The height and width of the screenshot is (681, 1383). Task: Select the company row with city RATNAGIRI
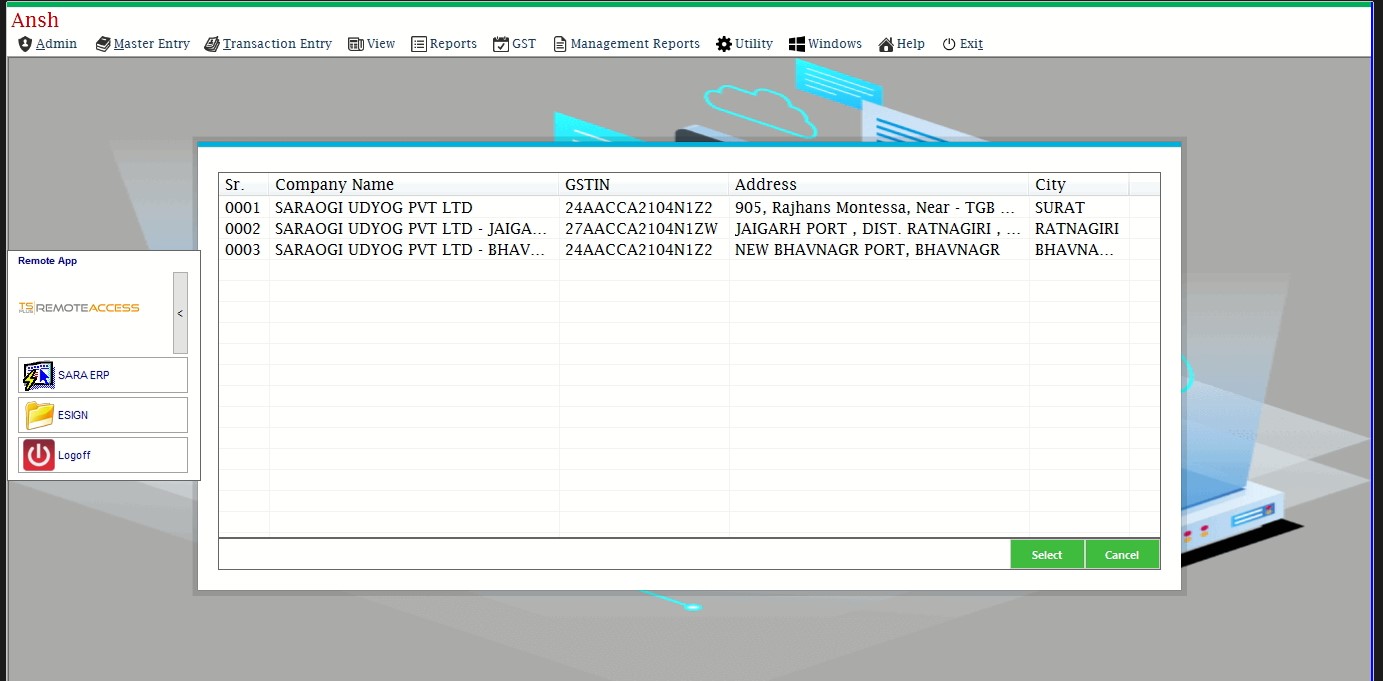click(1076, 229)
